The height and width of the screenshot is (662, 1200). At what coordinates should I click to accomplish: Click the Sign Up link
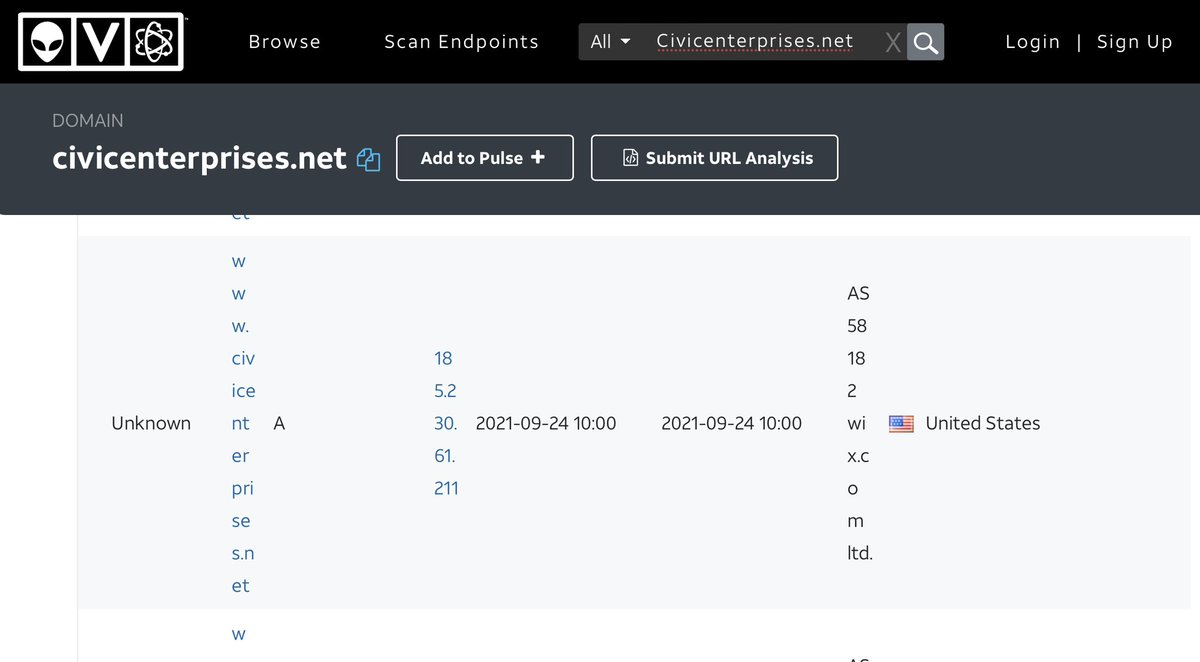(x=1134, y=42)
